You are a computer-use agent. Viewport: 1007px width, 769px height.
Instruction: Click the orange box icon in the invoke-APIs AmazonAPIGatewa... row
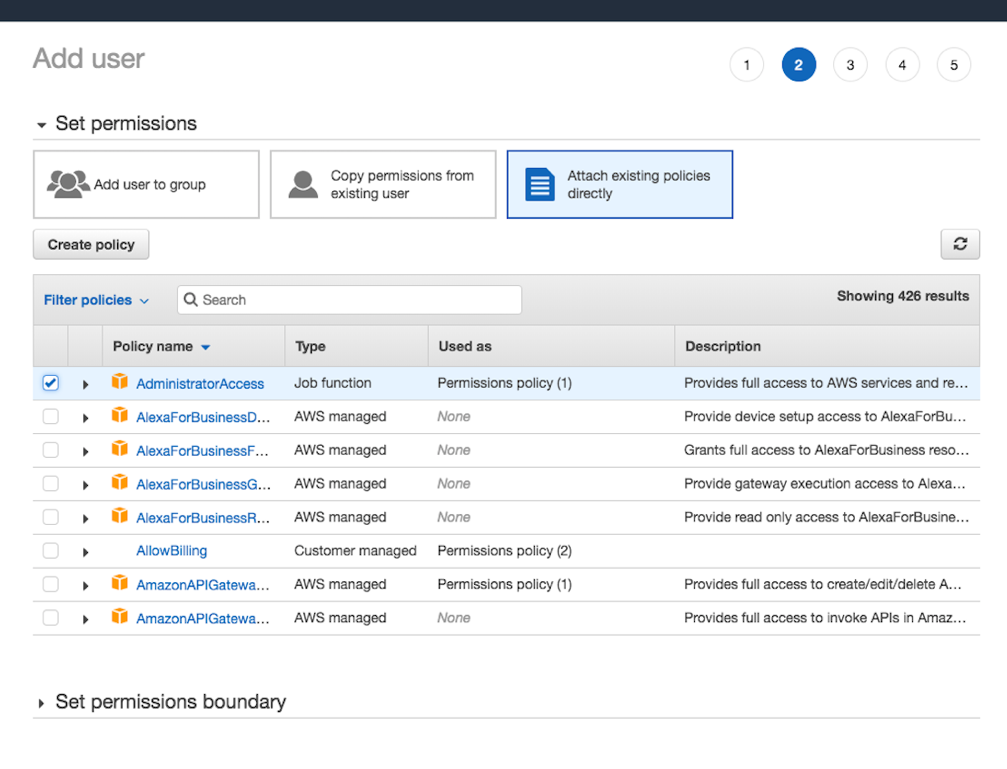[119, 616]
